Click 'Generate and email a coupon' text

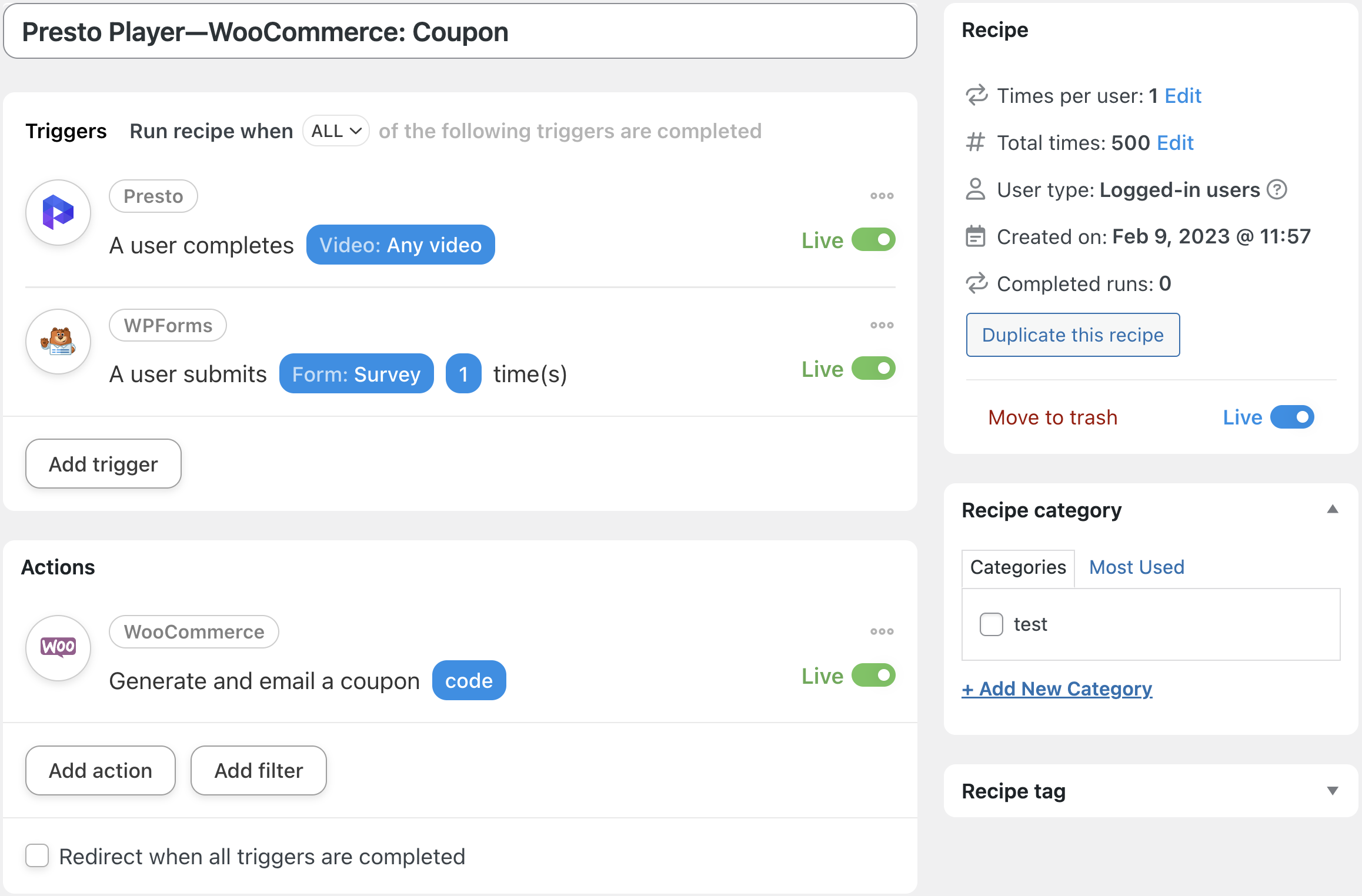265,681
